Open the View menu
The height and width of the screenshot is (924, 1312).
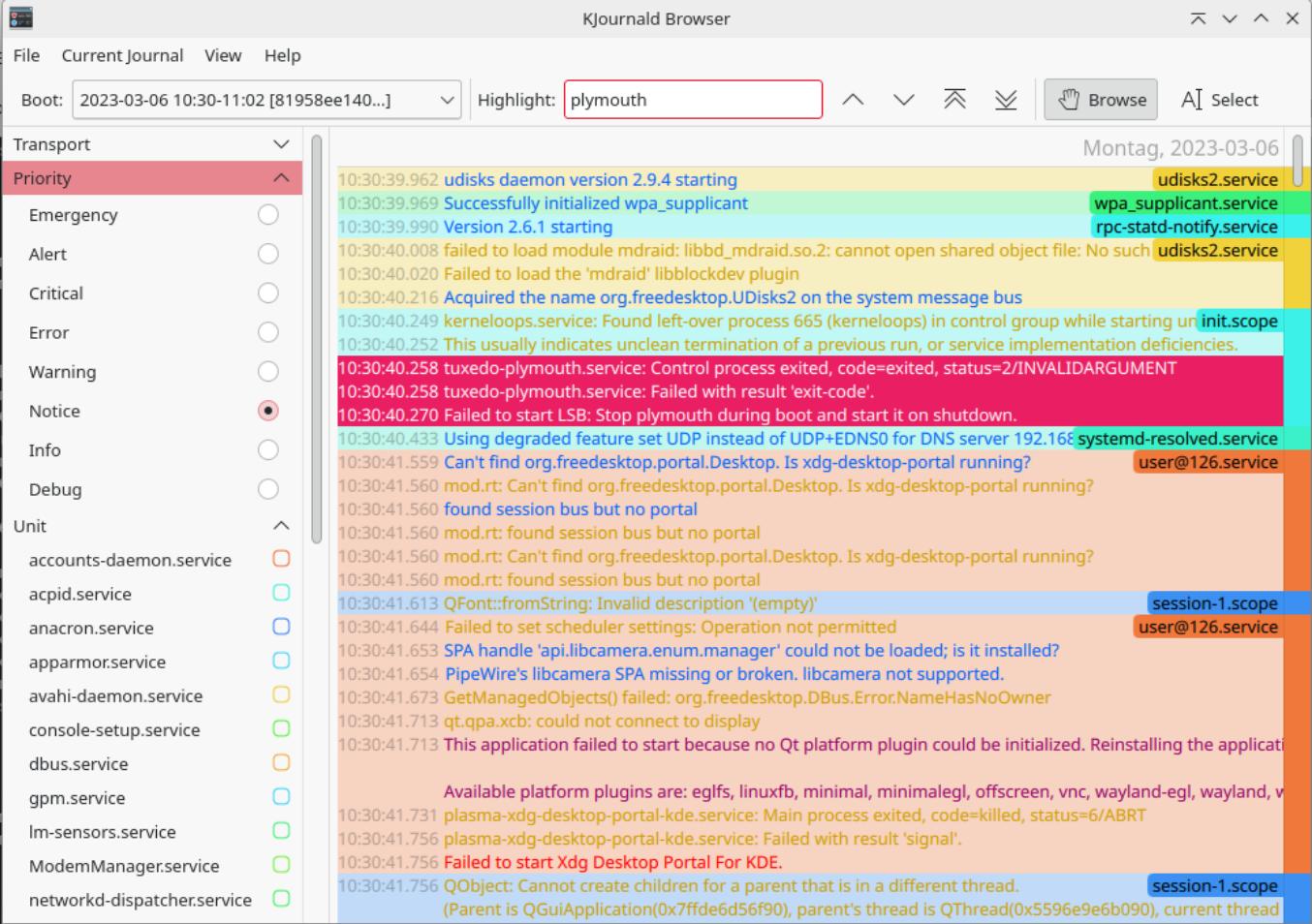tap(223, 55)
